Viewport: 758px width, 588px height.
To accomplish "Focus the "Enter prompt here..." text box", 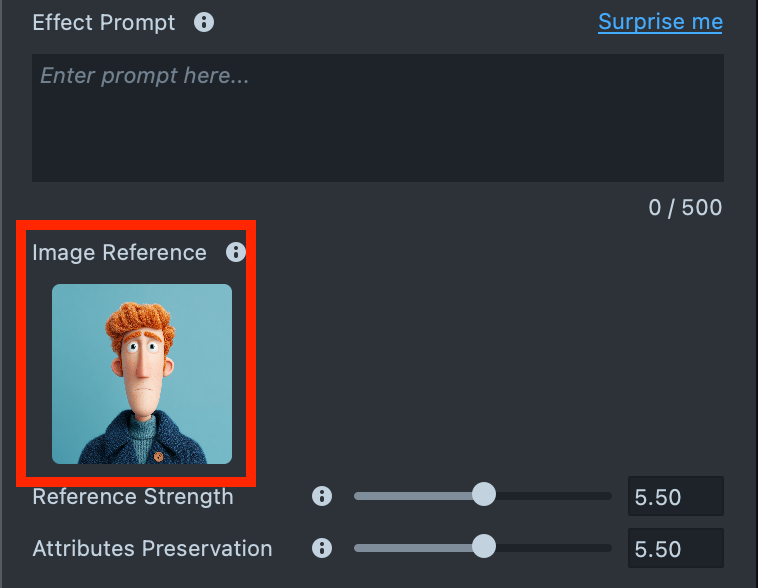I will point(377,117).
